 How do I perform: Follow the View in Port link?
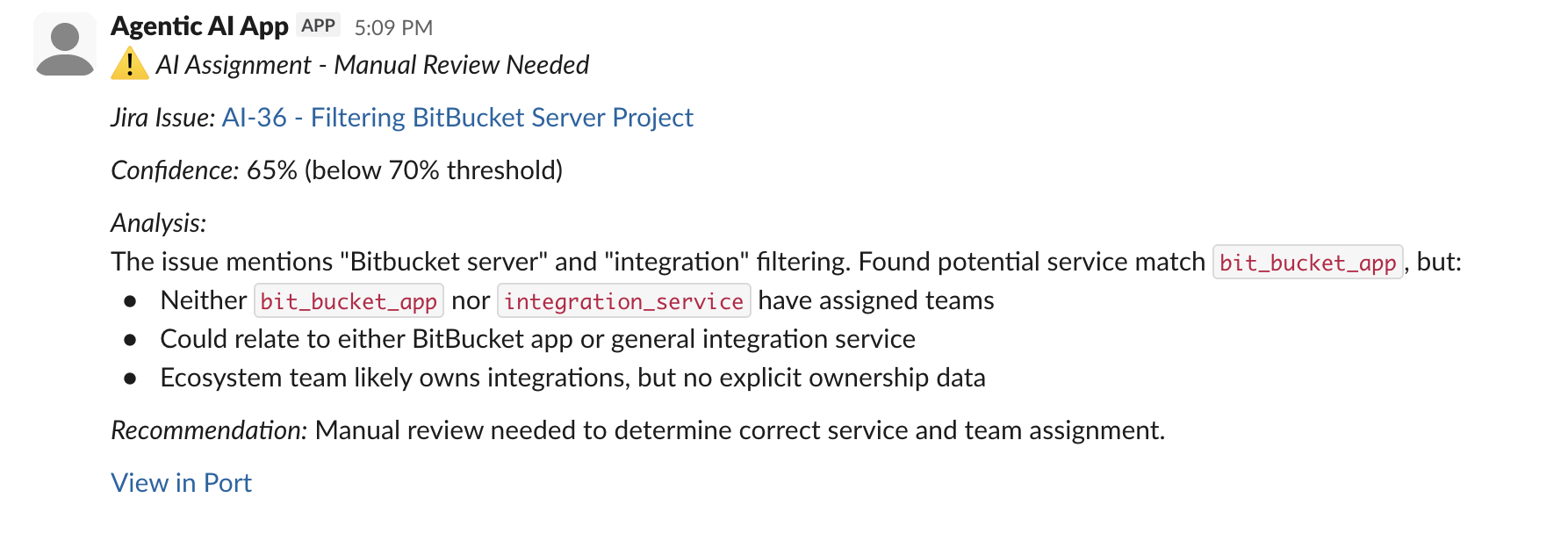(x=181, y=483)
